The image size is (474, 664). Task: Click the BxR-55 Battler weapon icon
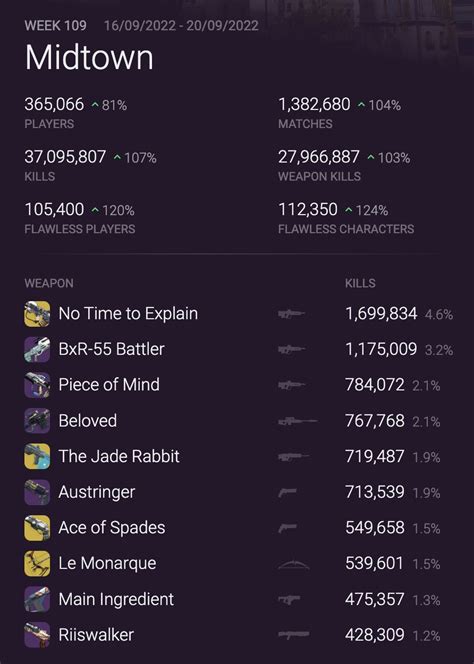[x=37, y=349]
